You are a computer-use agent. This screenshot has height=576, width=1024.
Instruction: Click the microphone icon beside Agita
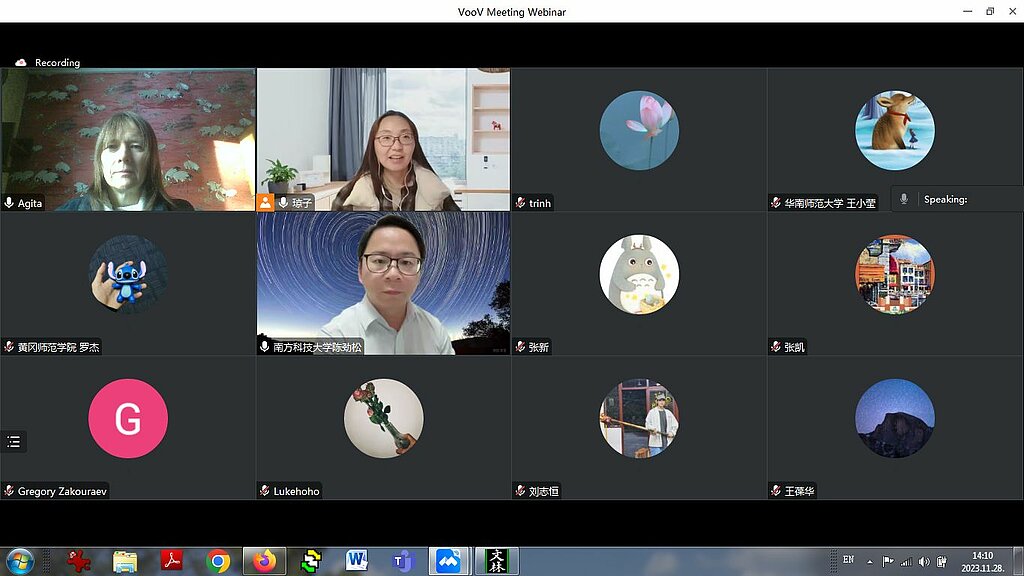(x=9, y=203)
